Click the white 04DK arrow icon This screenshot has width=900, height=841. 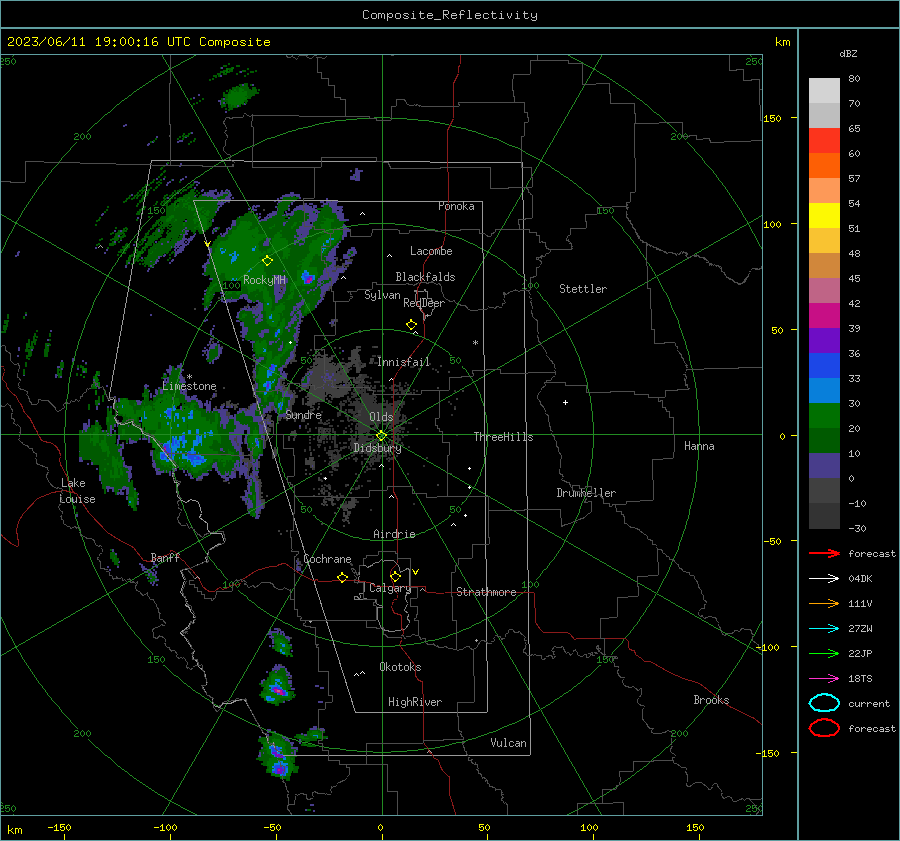[824, 579]
